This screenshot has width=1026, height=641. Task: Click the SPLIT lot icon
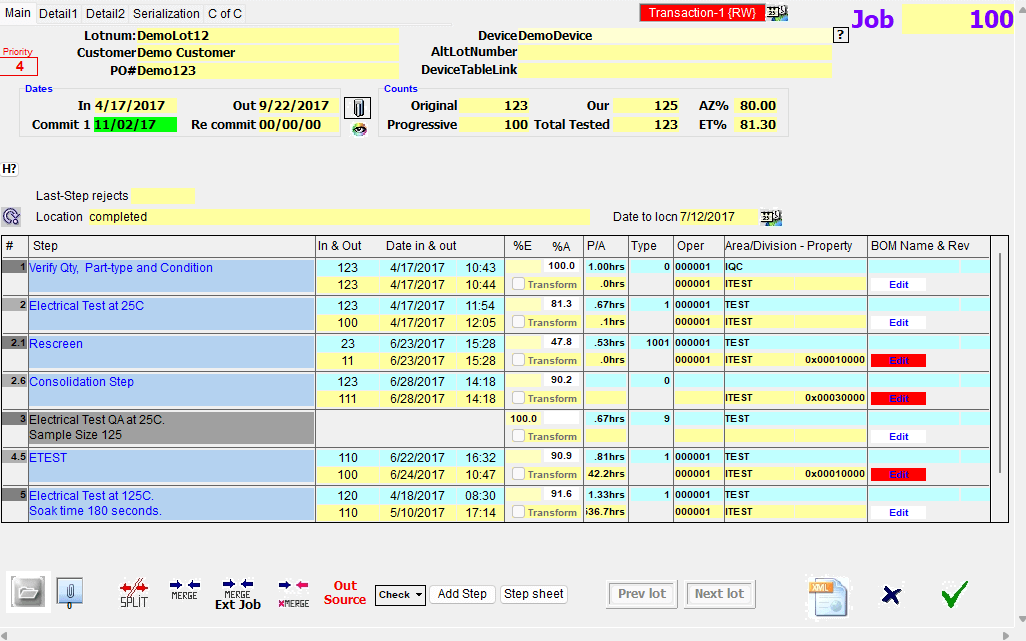[x=133, y=593]
